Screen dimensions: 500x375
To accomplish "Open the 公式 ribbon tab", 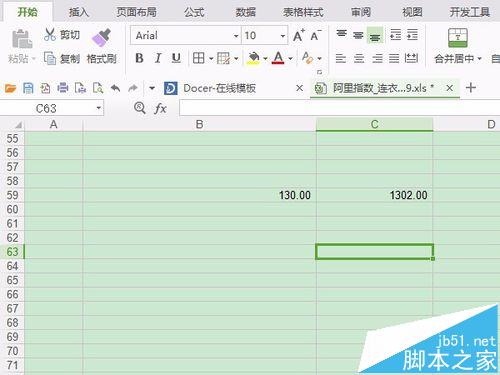I will (x=194, y=12).
